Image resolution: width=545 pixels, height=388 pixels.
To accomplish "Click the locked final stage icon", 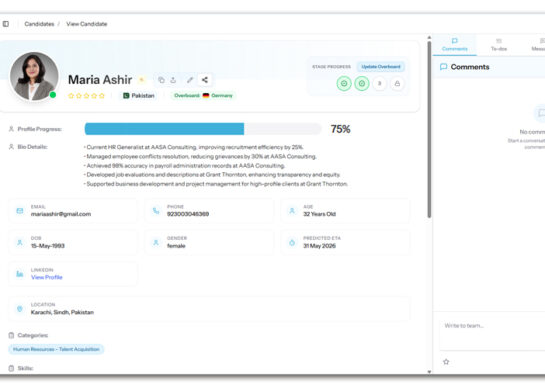I will point(397,83).
